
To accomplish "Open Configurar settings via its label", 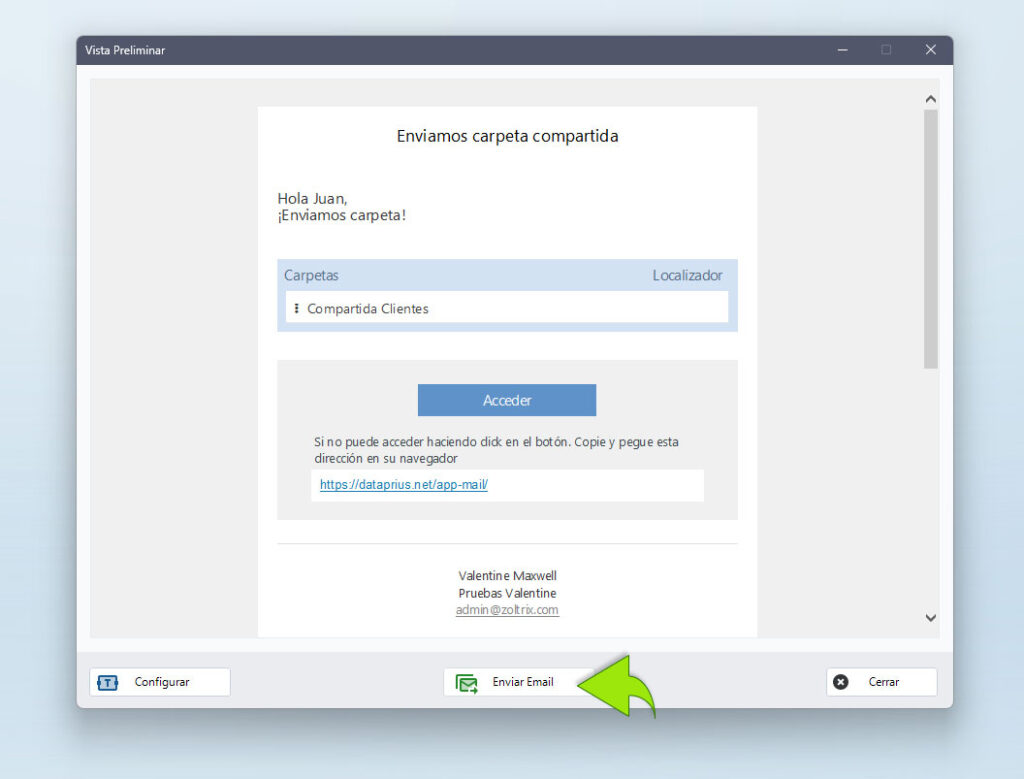I will pyautogui.click(x=162, y=682).
